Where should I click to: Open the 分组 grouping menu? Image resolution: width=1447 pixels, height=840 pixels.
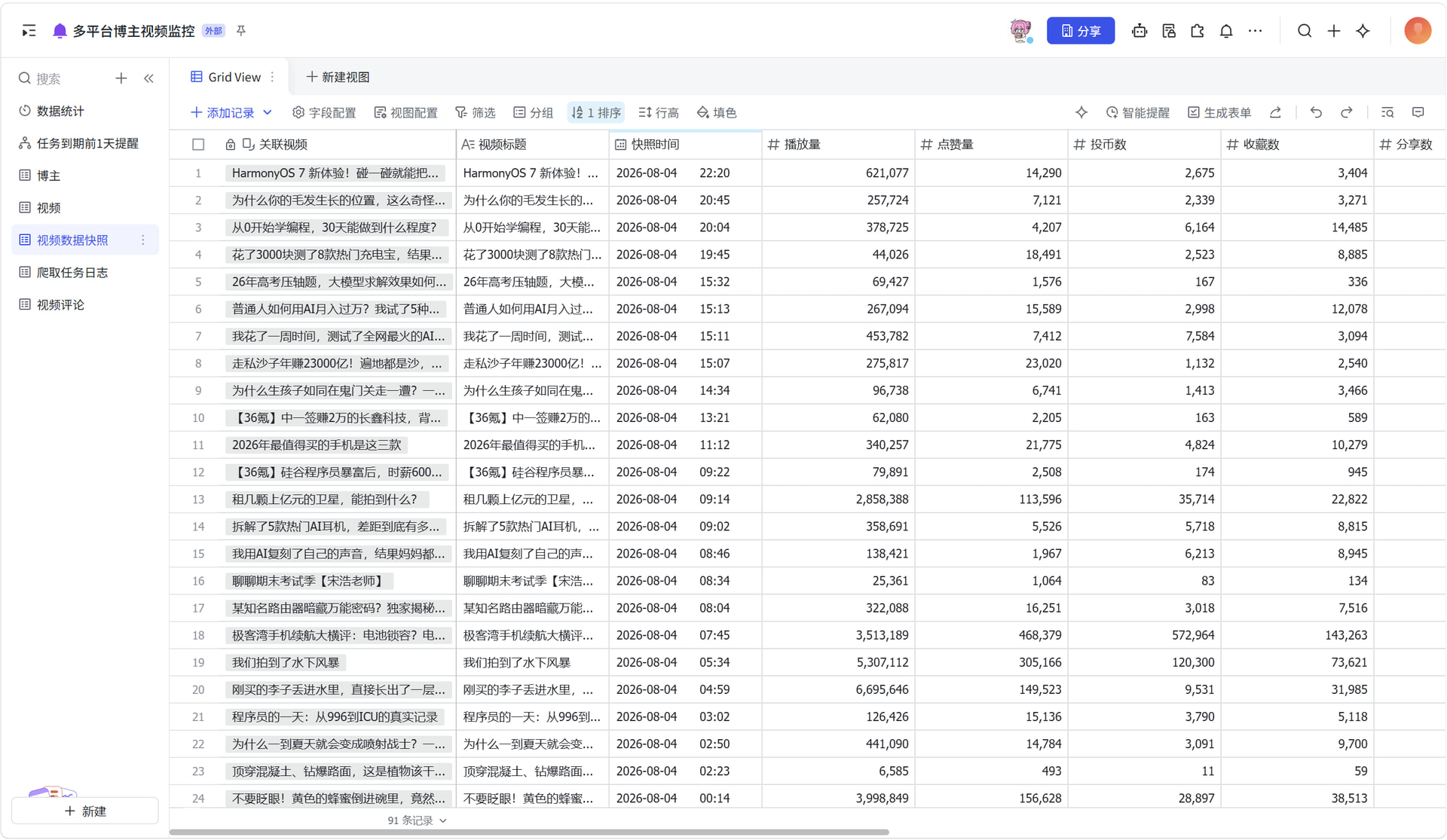tap(533, 112)
